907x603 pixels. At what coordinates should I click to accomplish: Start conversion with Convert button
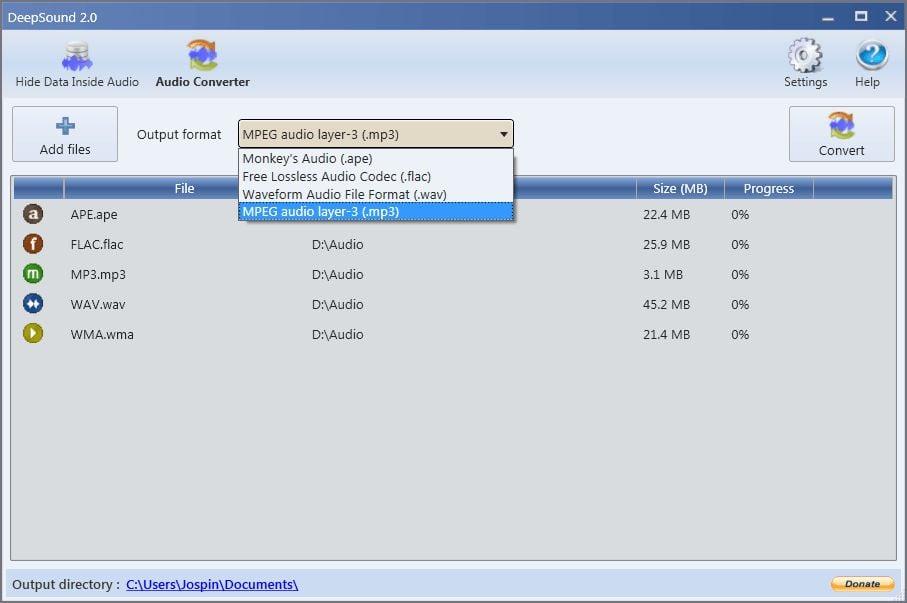tap(841, 134)
